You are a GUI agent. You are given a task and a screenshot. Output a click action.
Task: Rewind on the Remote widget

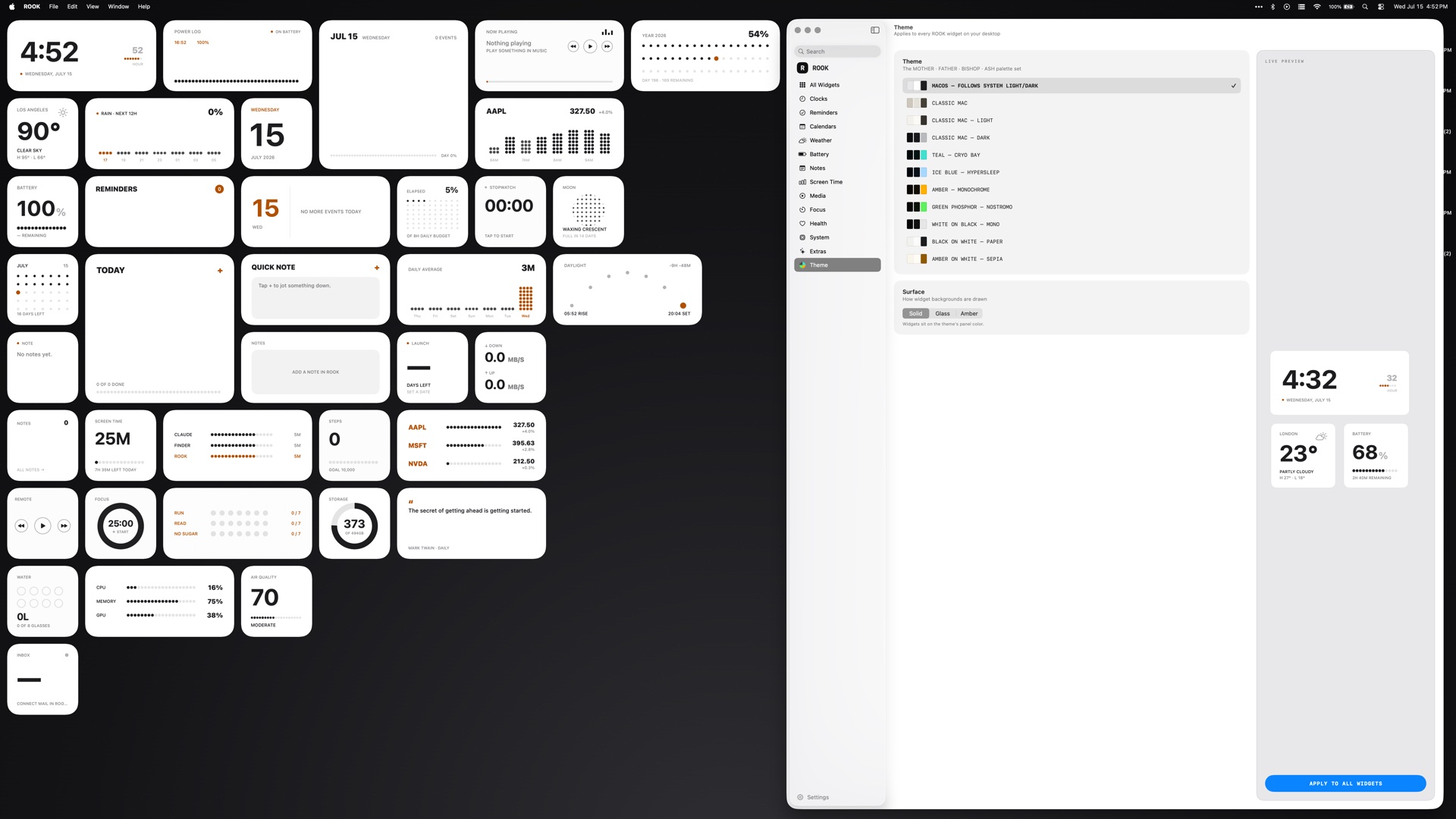click(x=21, y=526)
